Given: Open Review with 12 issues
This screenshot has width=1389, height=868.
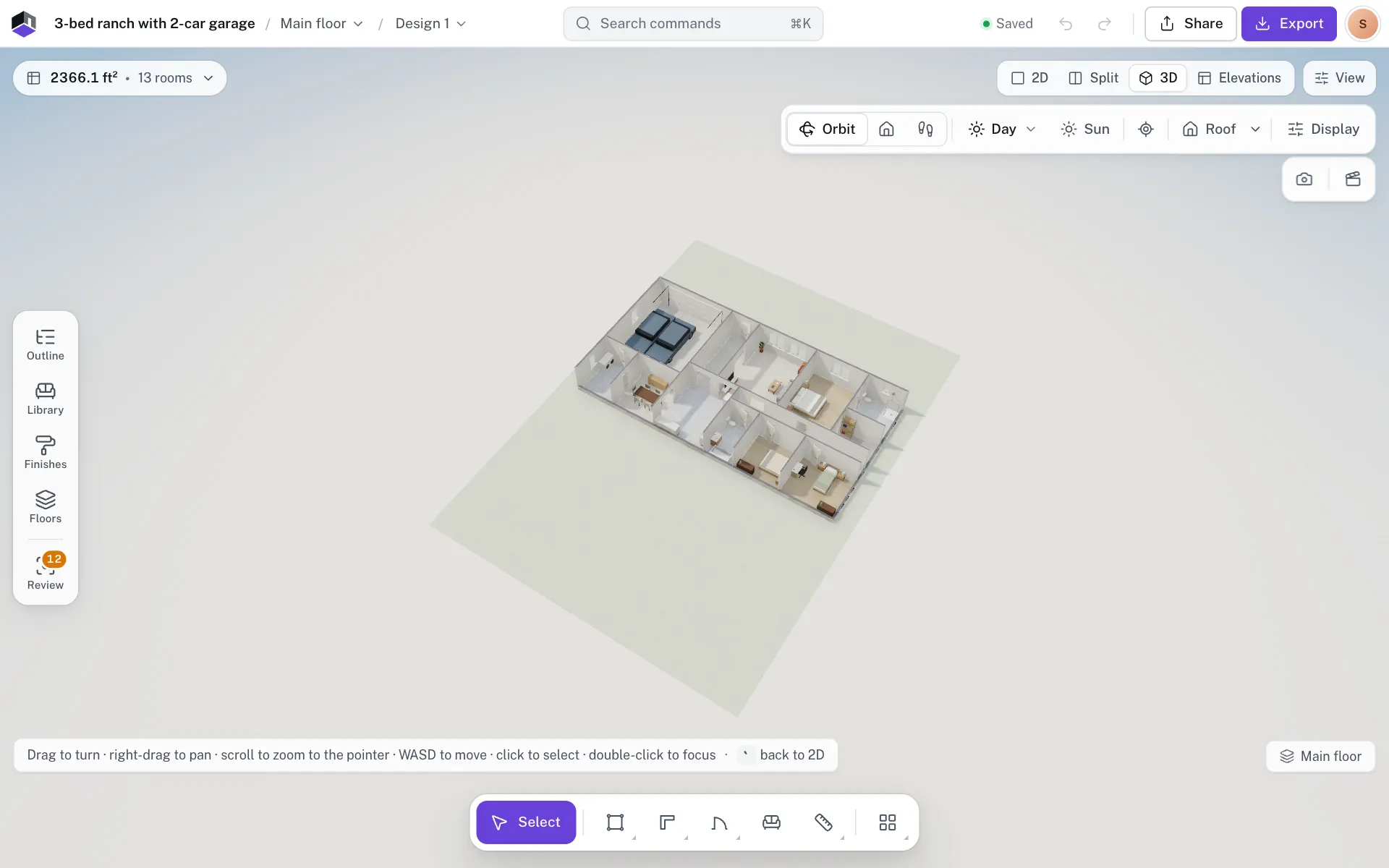Looking at the screenshot, I should [45, 573].
